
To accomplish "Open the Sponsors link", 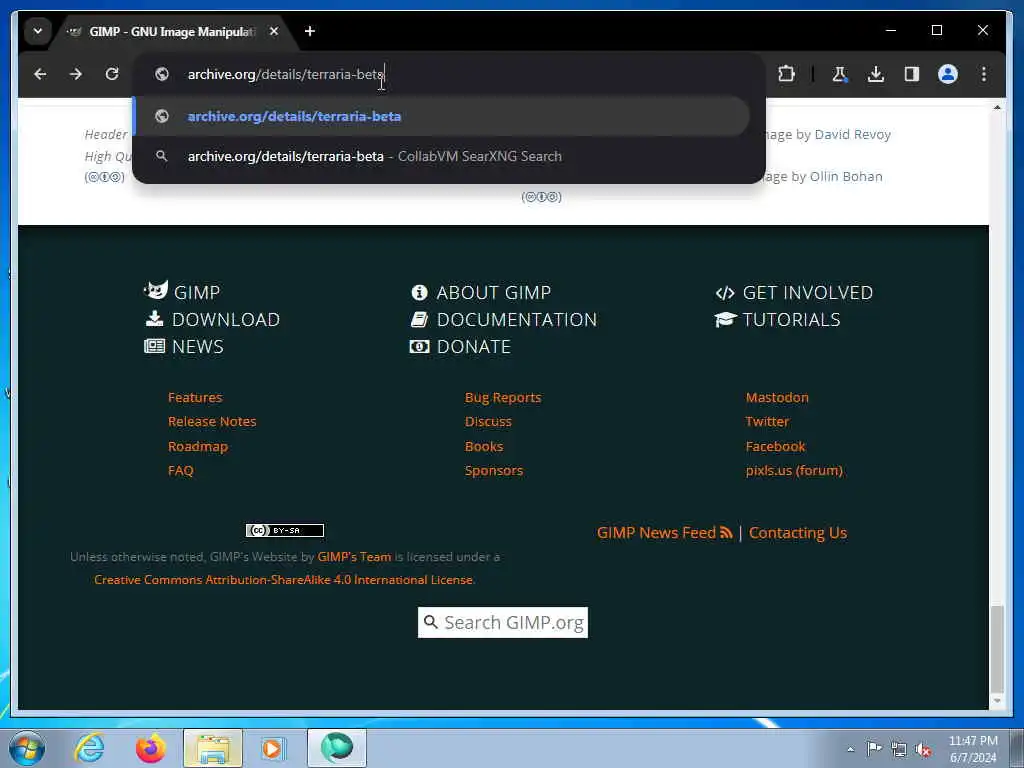I will (494, 470).
